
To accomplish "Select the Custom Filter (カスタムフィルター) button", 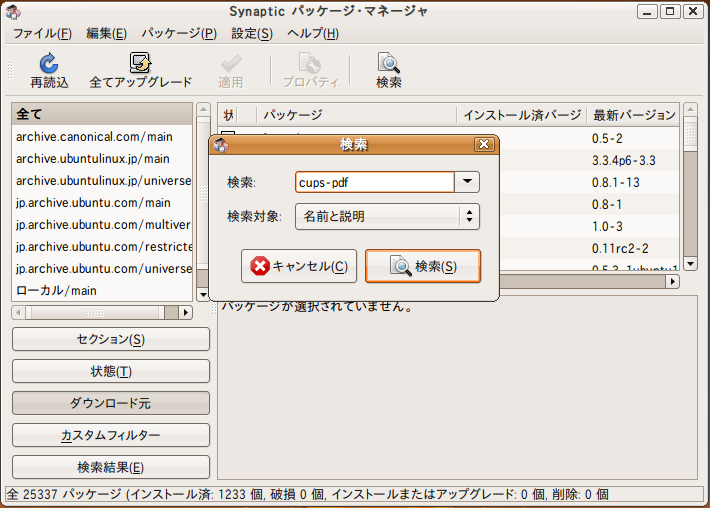I will pyautogui.click(x=111, y=435).
